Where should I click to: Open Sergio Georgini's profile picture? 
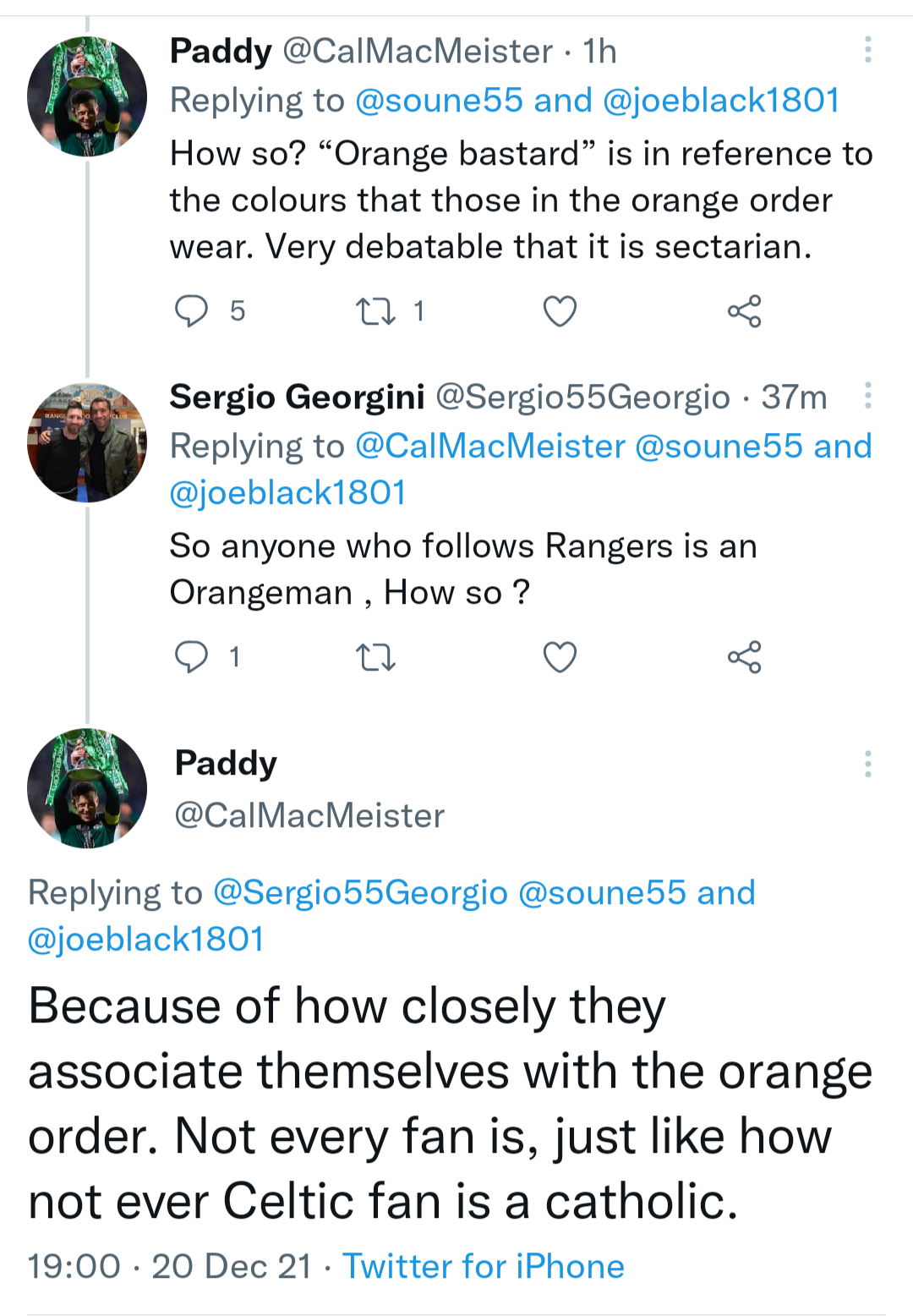tap(87, 442)
